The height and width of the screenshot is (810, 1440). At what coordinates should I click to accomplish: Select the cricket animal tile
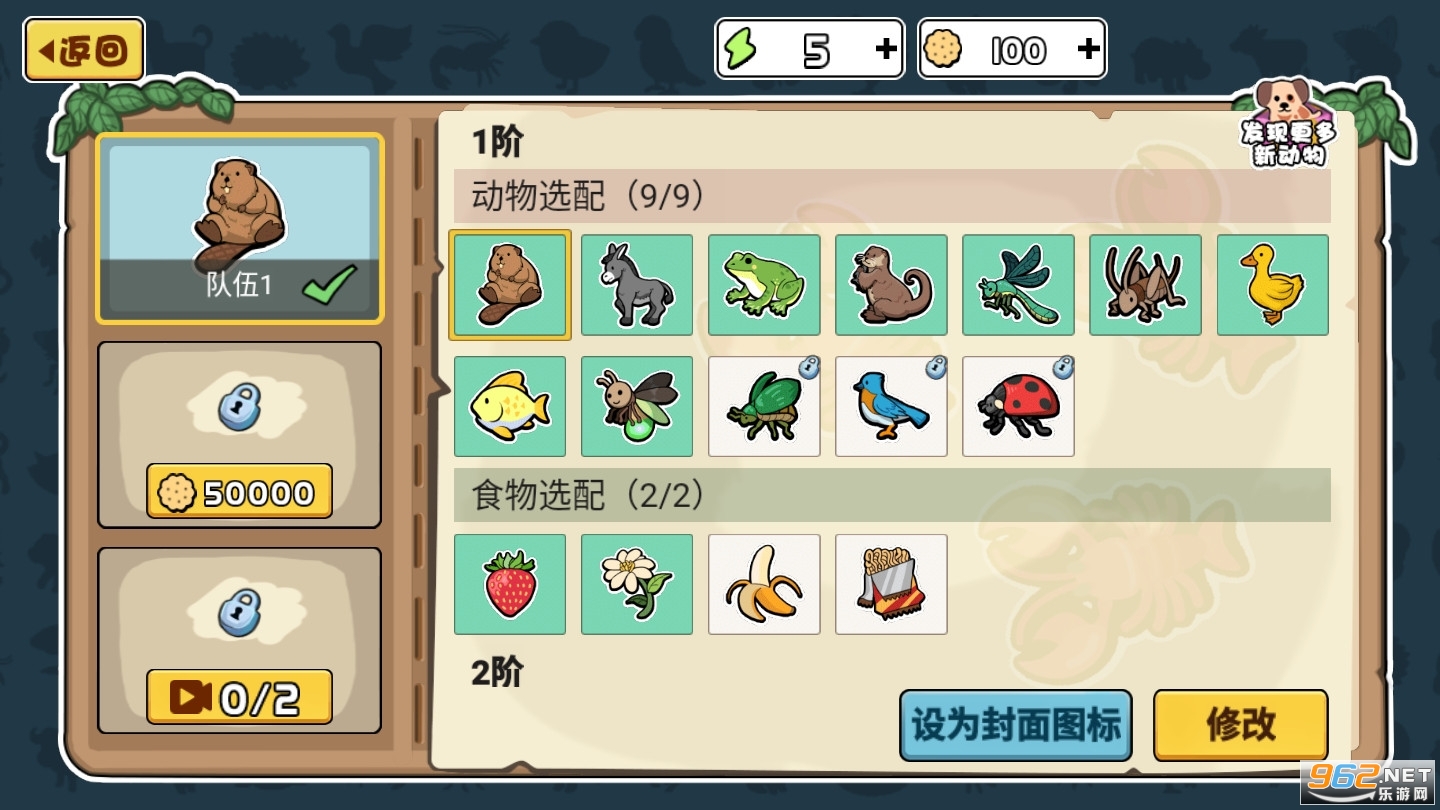(x=1145, y=285)
